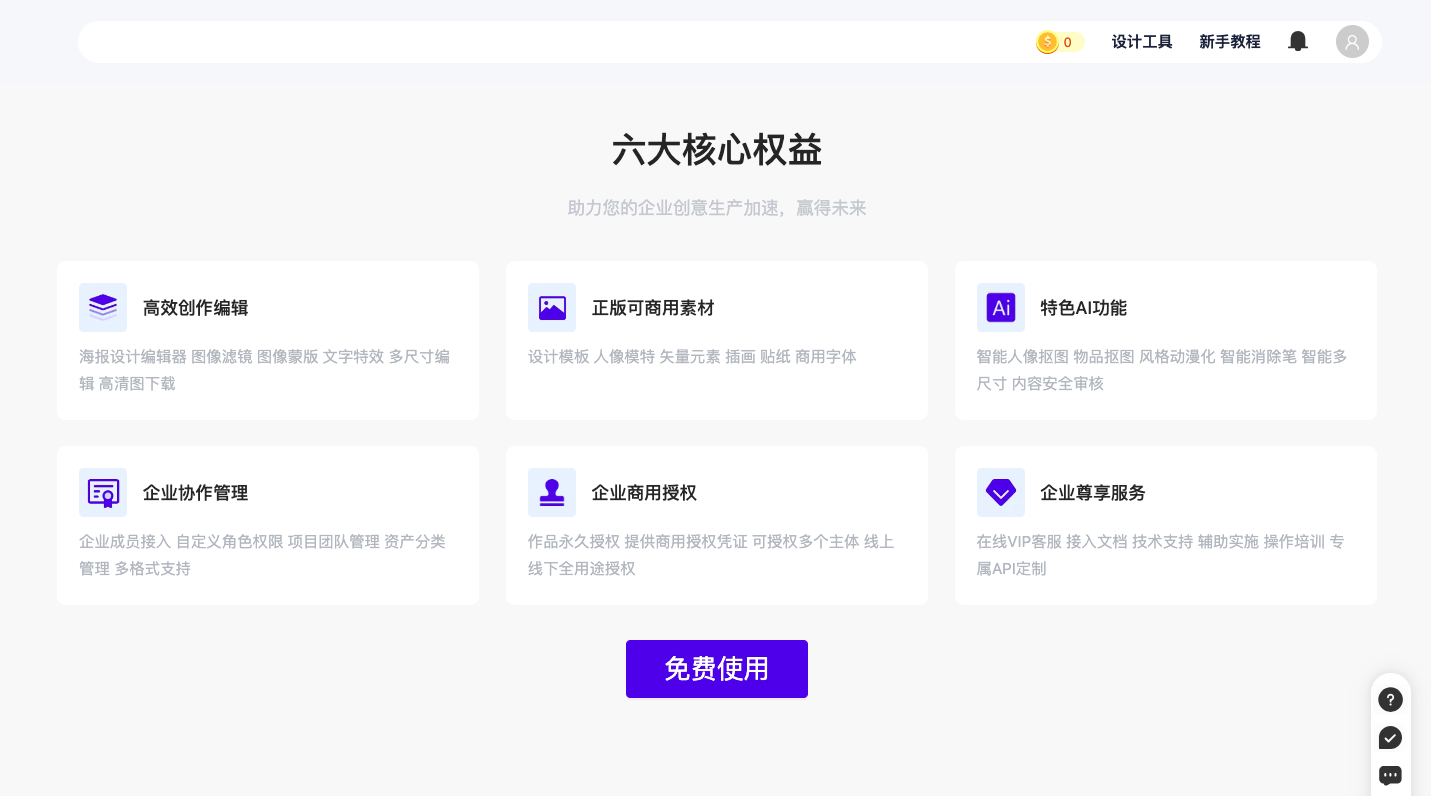The width and height of the screenshot is (1431, 796).
Task: Click the search input field at the top
Action: (x=500, y=42)
